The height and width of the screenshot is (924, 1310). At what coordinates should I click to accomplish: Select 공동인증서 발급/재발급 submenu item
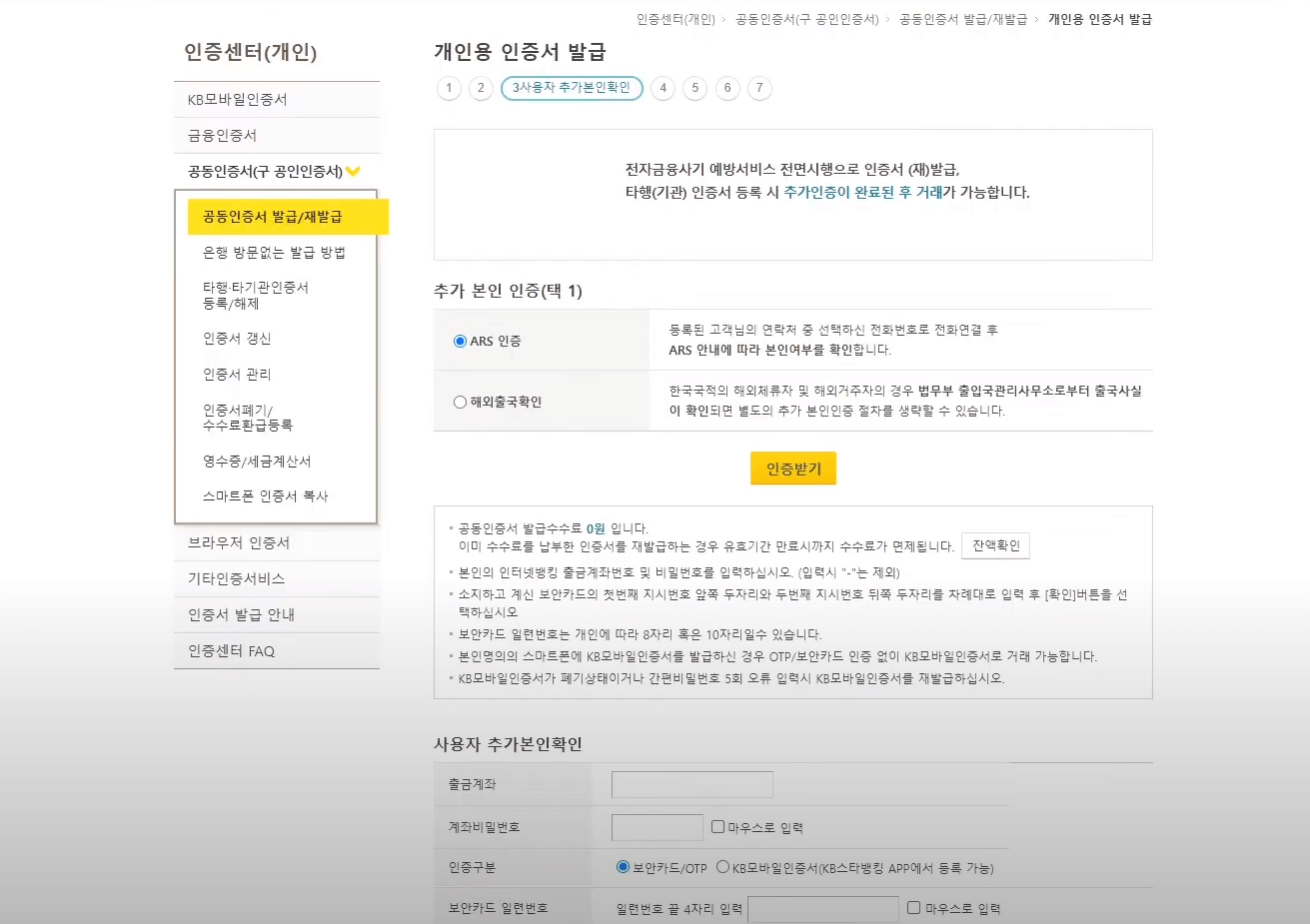pos(288,217)
